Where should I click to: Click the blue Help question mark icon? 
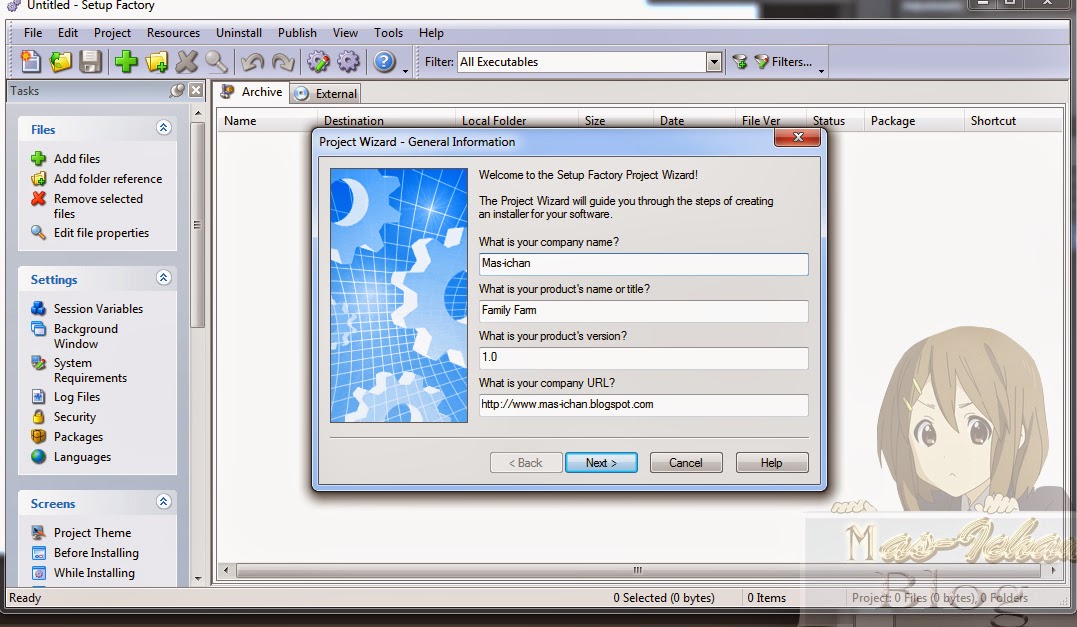point(384,62)
